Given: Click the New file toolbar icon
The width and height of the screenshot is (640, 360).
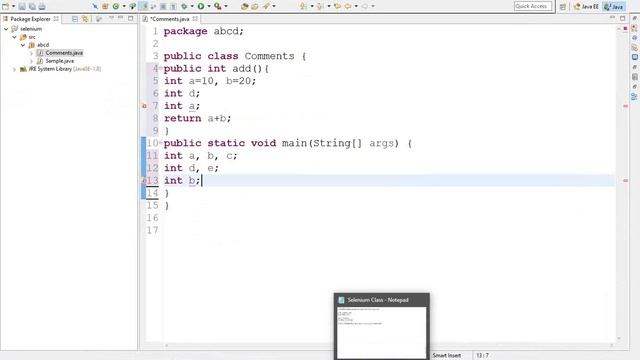Looking at the screenshot, I should click(6, 6).
